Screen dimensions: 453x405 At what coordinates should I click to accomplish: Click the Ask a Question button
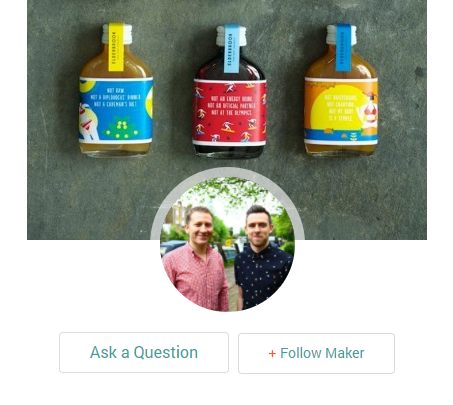144,352
